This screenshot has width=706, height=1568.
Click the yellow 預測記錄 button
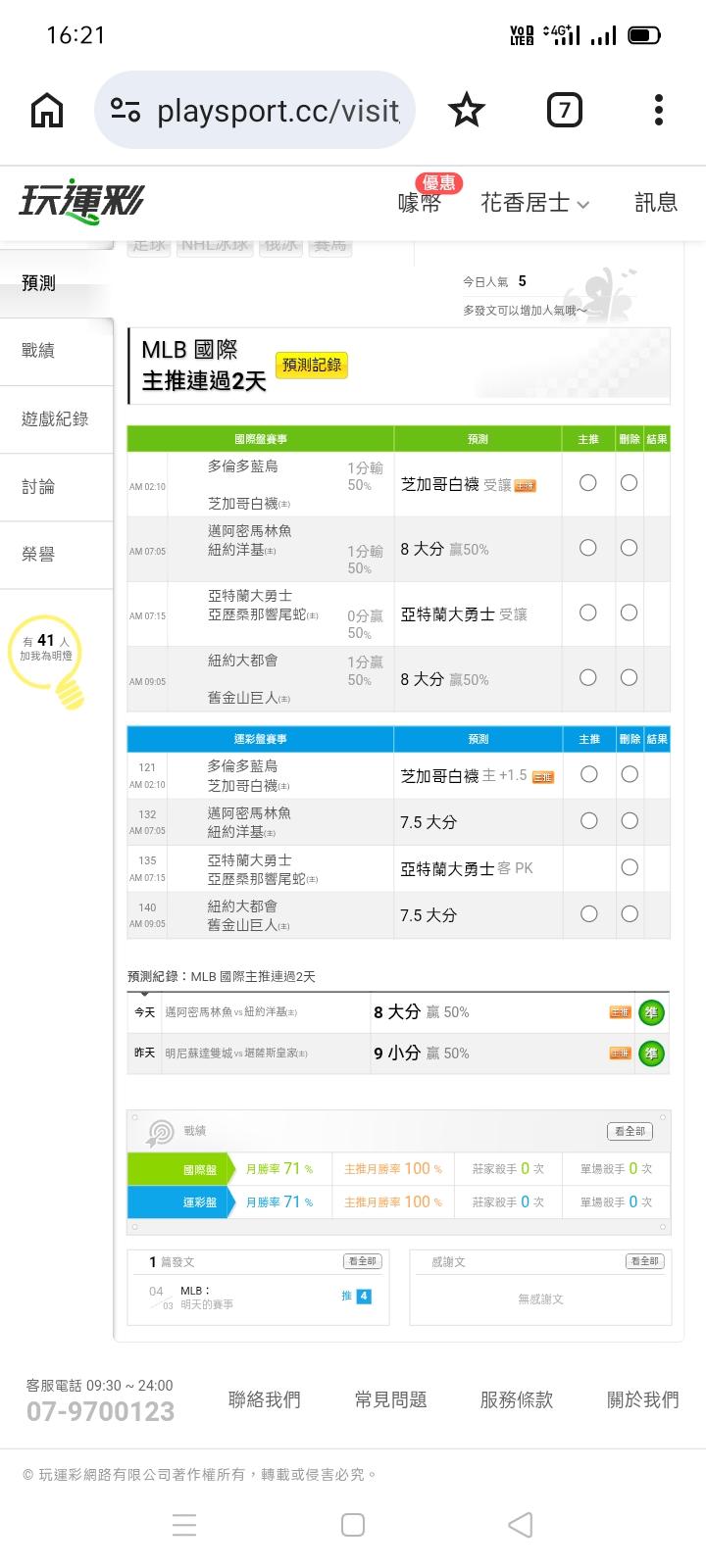(x=312, y=366)
